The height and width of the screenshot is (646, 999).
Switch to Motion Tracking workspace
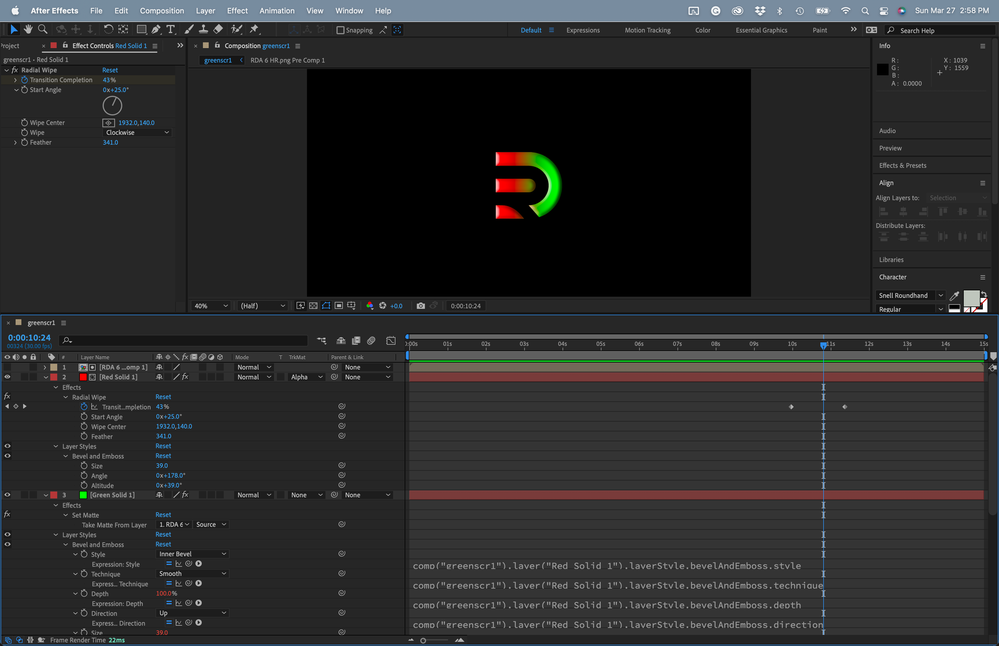pos(648,30)
